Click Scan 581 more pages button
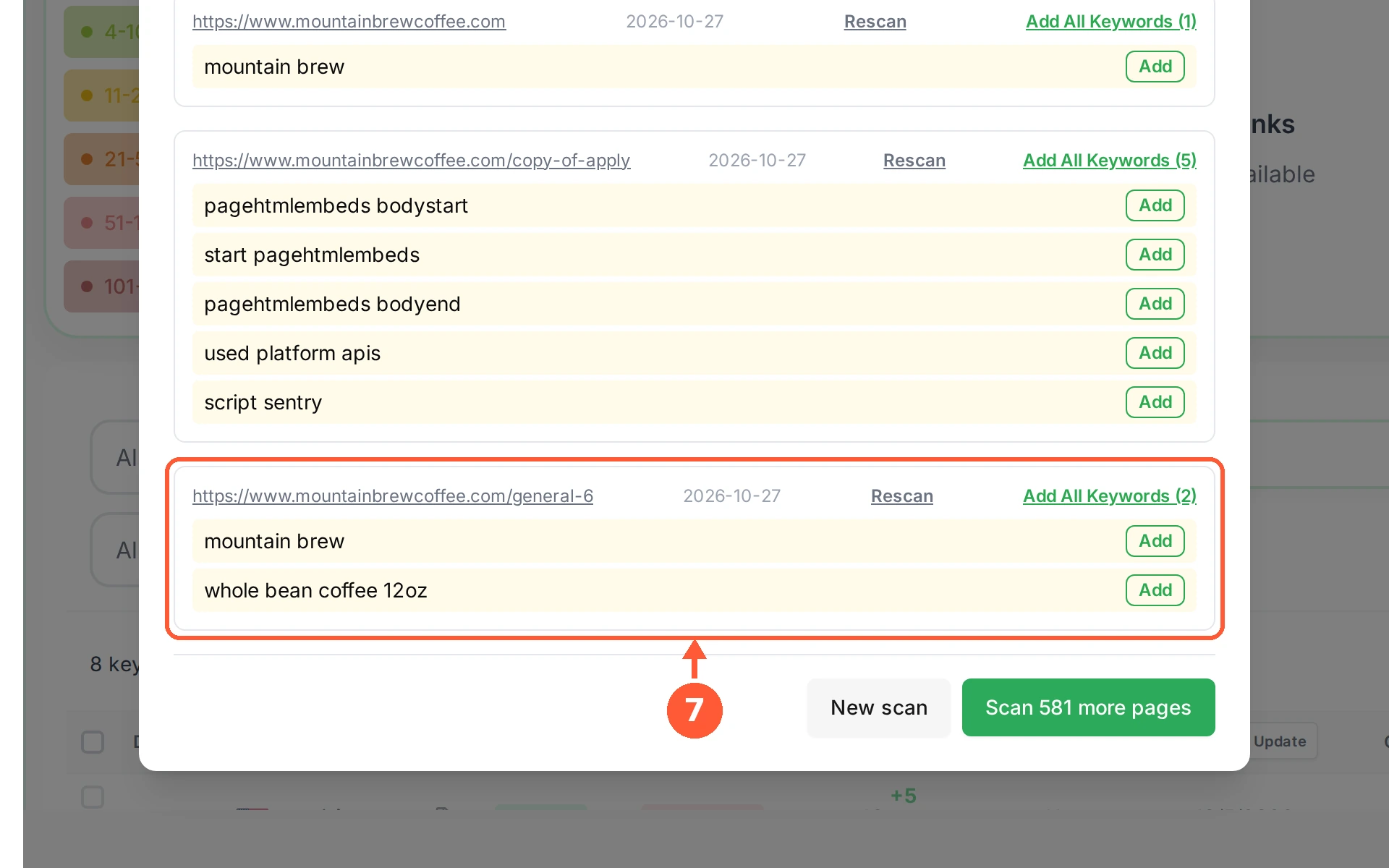The image size is (1389, 868). tap(1088, 707)
